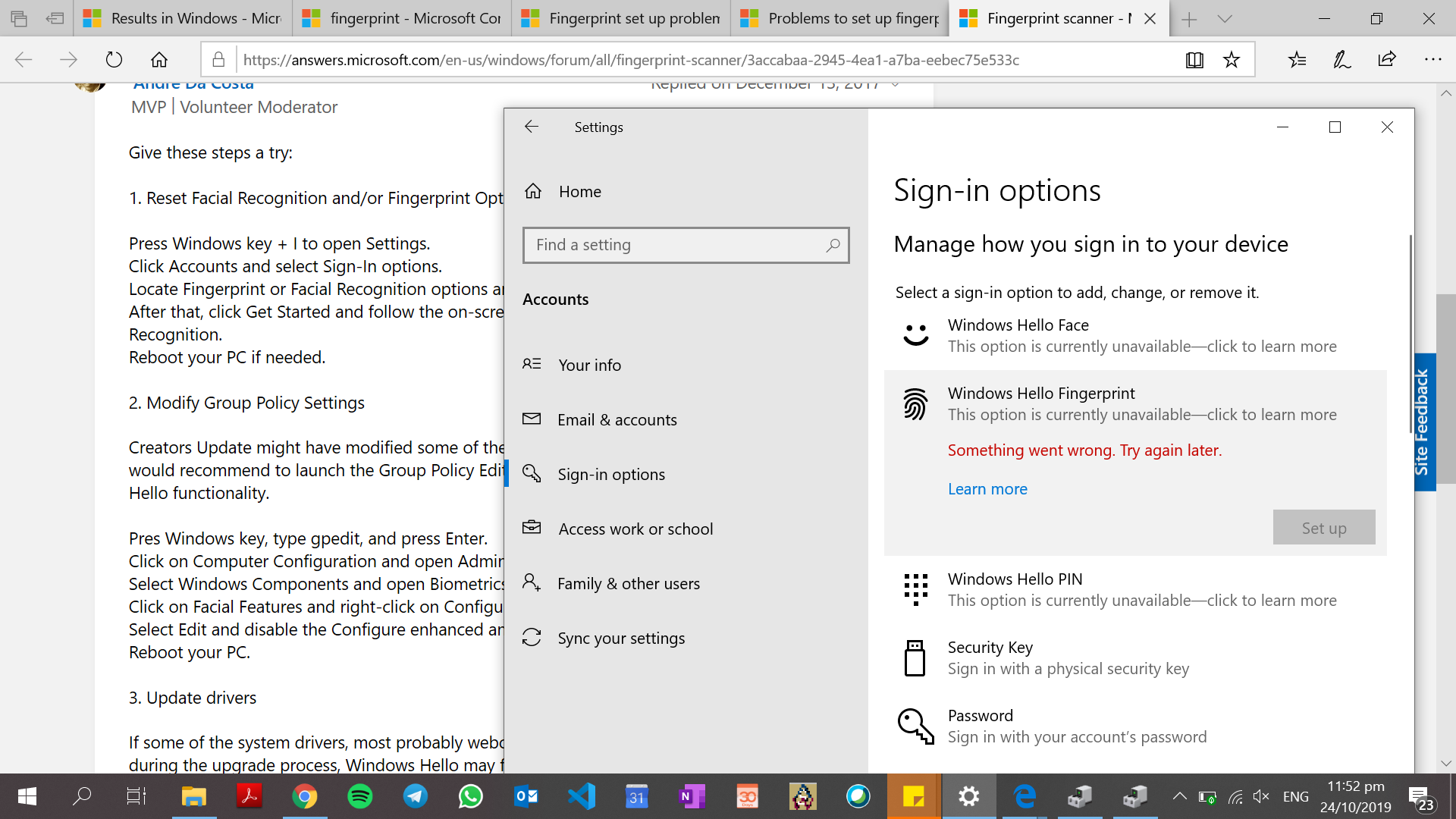This screenshot has width=1456, height=819.
Task: Select Security Key sign-in option
Action: (1135, 657)
